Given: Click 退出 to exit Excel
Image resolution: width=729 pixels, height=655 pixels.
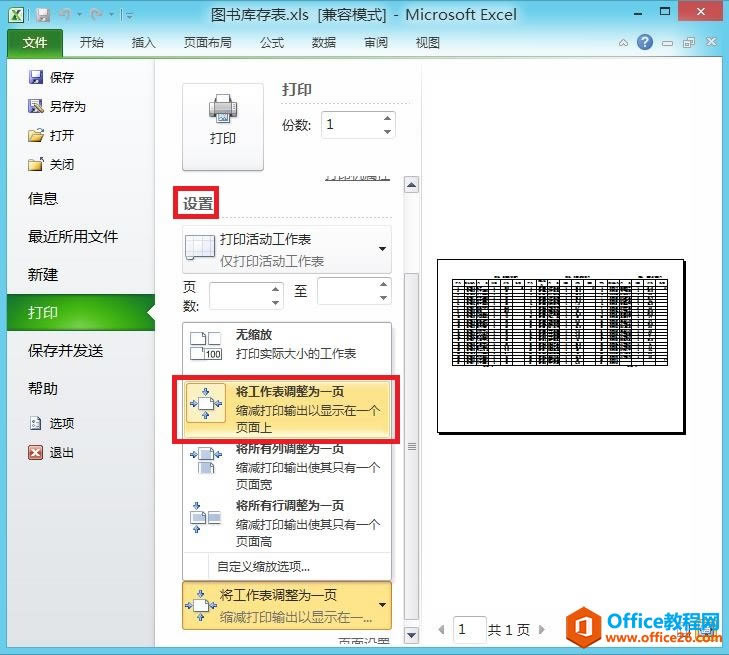Looking at the screenshot, I should tap(51, 452).
